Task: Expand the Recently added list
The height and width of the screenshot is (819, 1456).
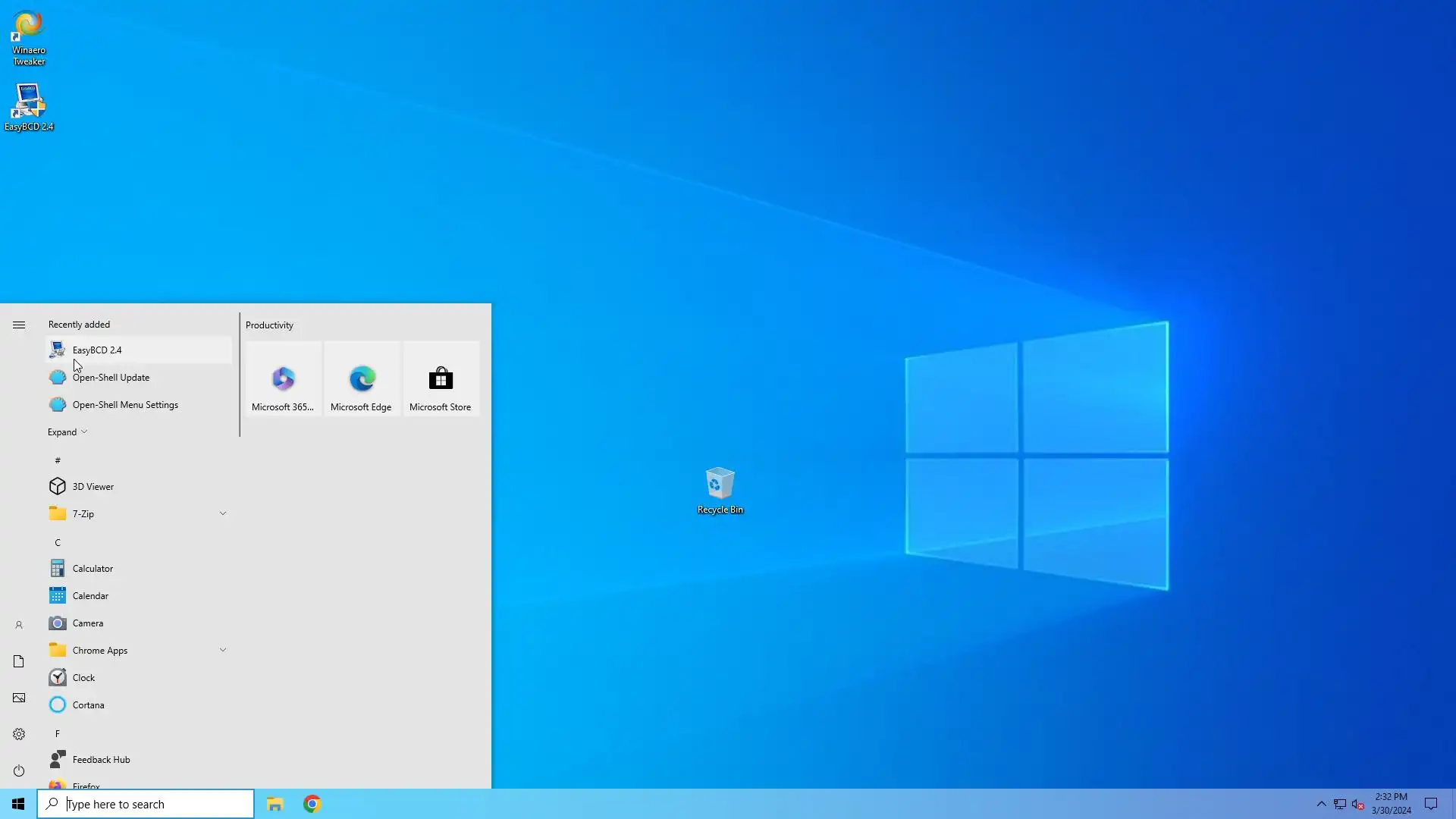Action: (x=67, y=432)
